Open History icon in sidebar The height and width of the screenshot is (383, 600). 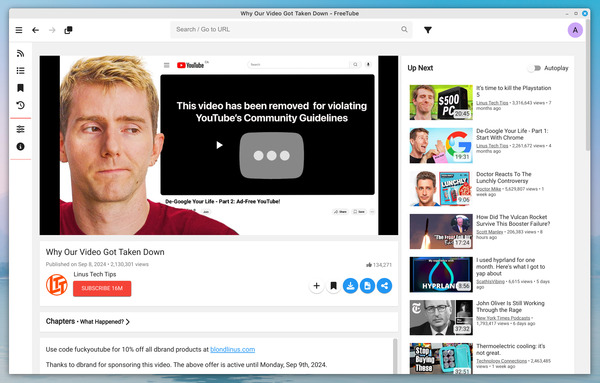pos(21,105)
